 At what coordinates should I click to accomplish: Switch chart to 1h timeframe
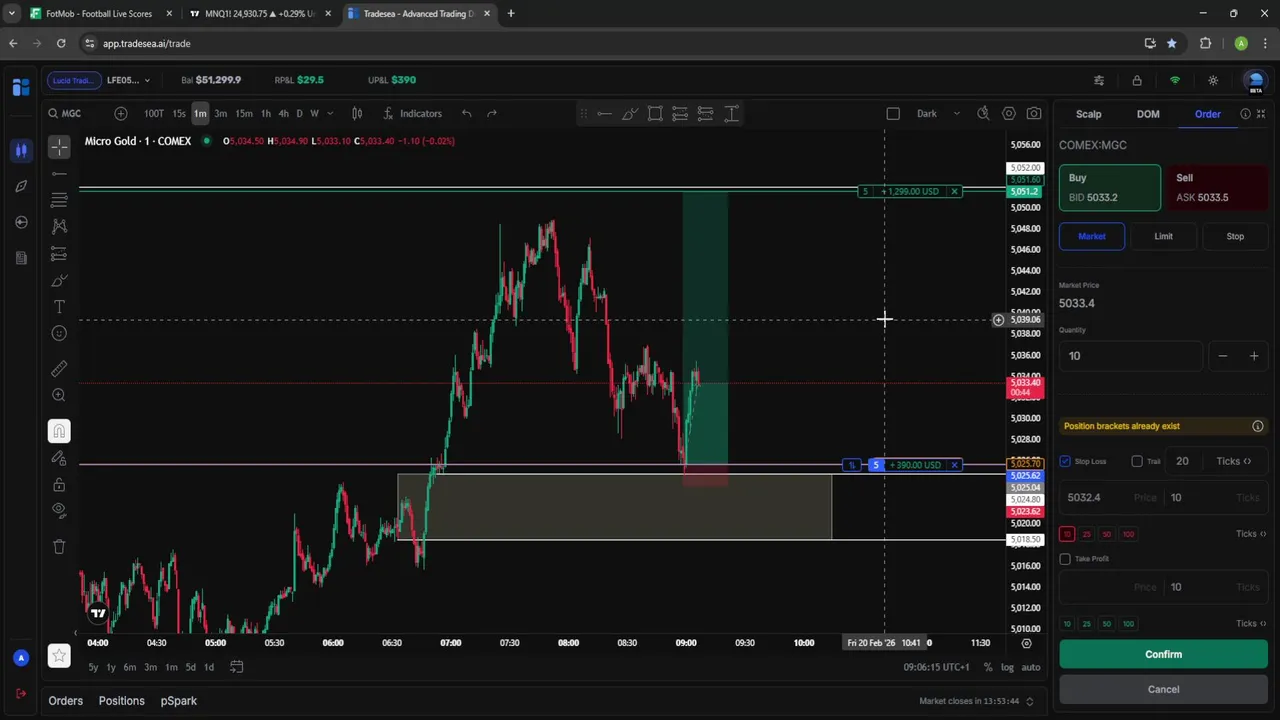(x=266, y=113)
